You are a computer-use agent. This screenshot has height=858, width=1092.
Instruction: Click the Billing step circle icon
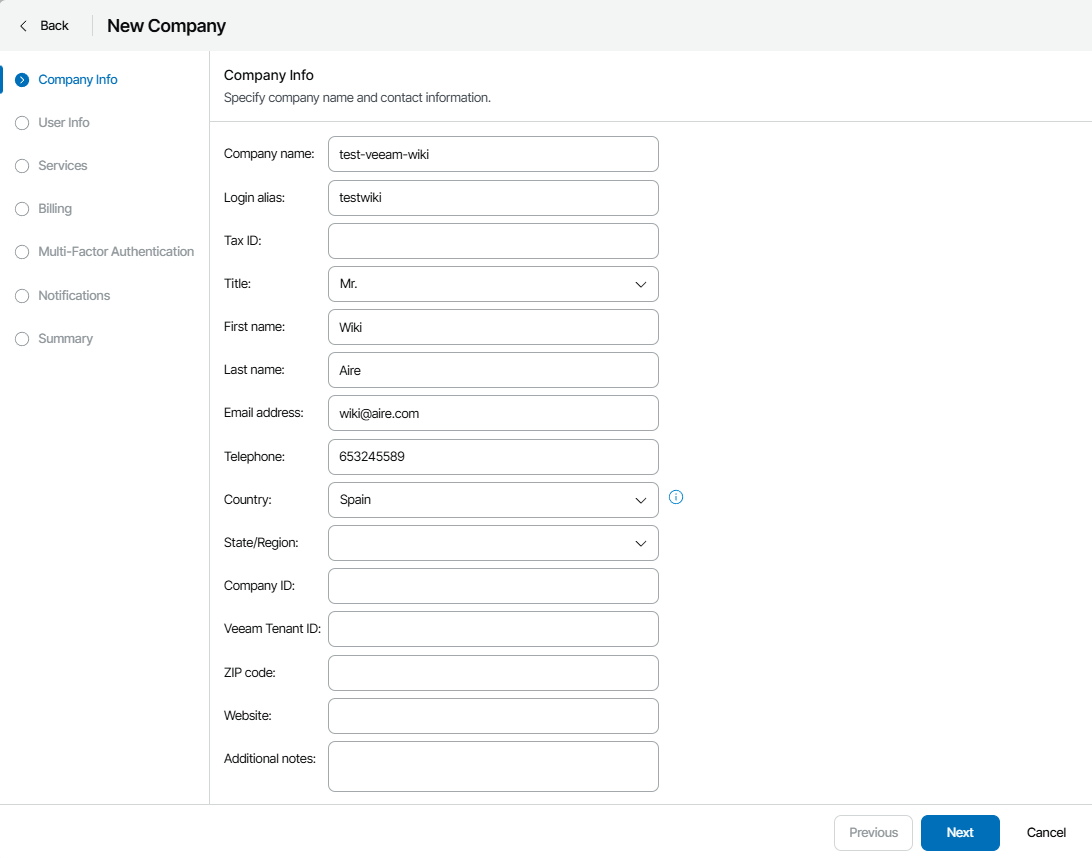tap(21, 208)
